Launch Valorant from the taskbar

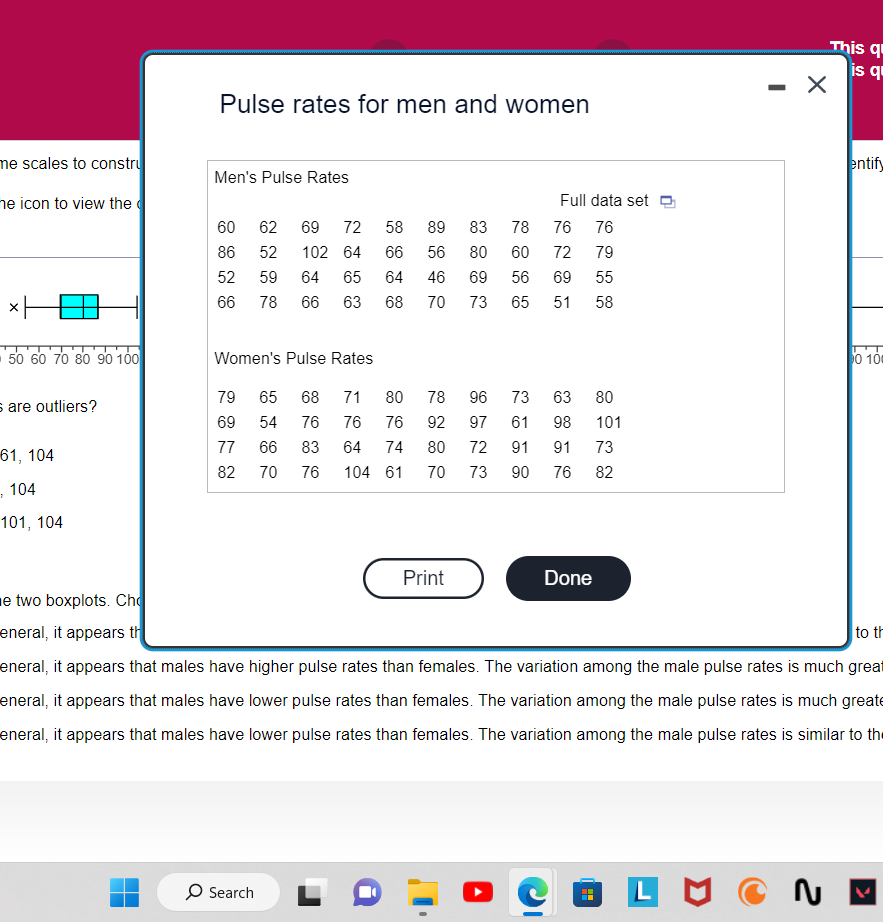[x=861, y=892]
